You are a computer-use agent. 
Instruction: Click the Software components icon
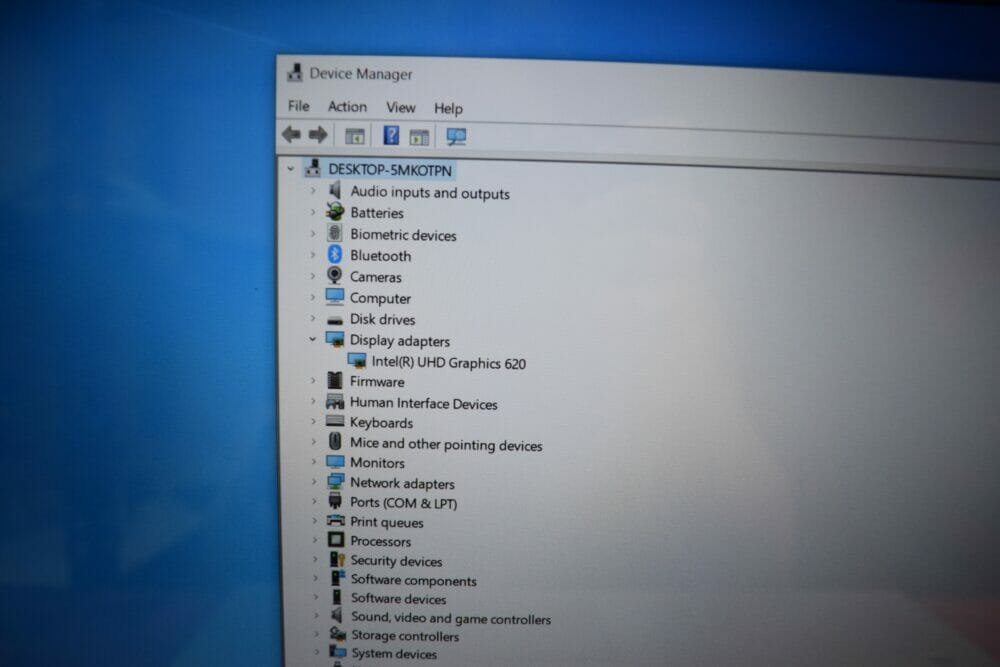point(337,578)
